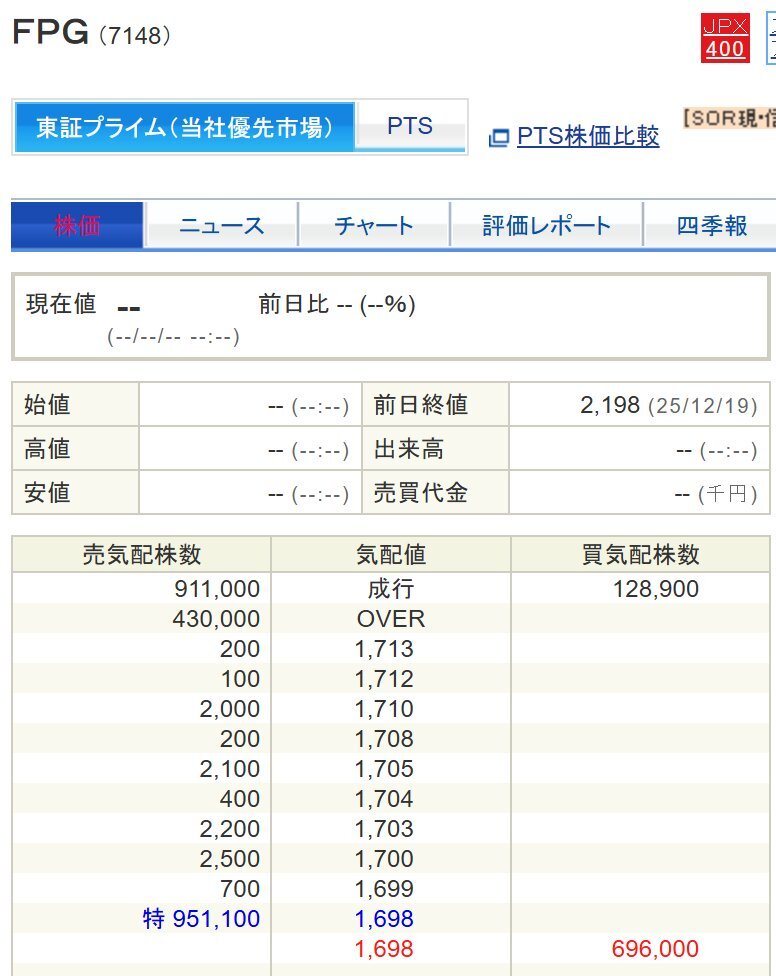Open the チャート tab
776x976 pixels.
click(x=374, y=225)
